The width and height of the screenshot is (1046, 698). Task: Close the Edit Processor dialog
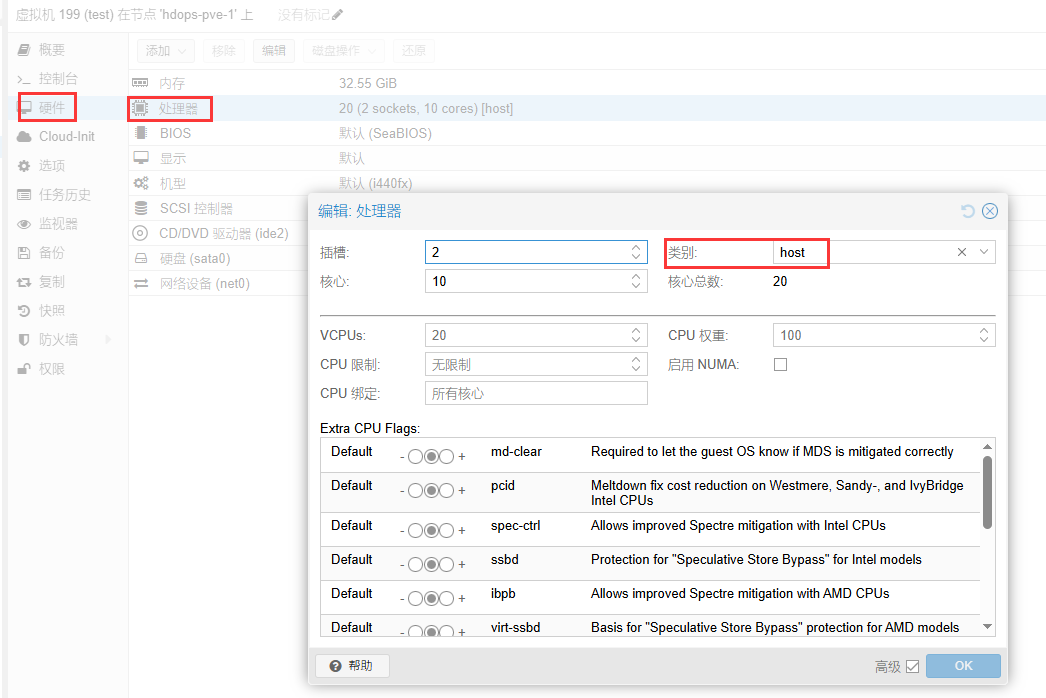click(990, 211)
